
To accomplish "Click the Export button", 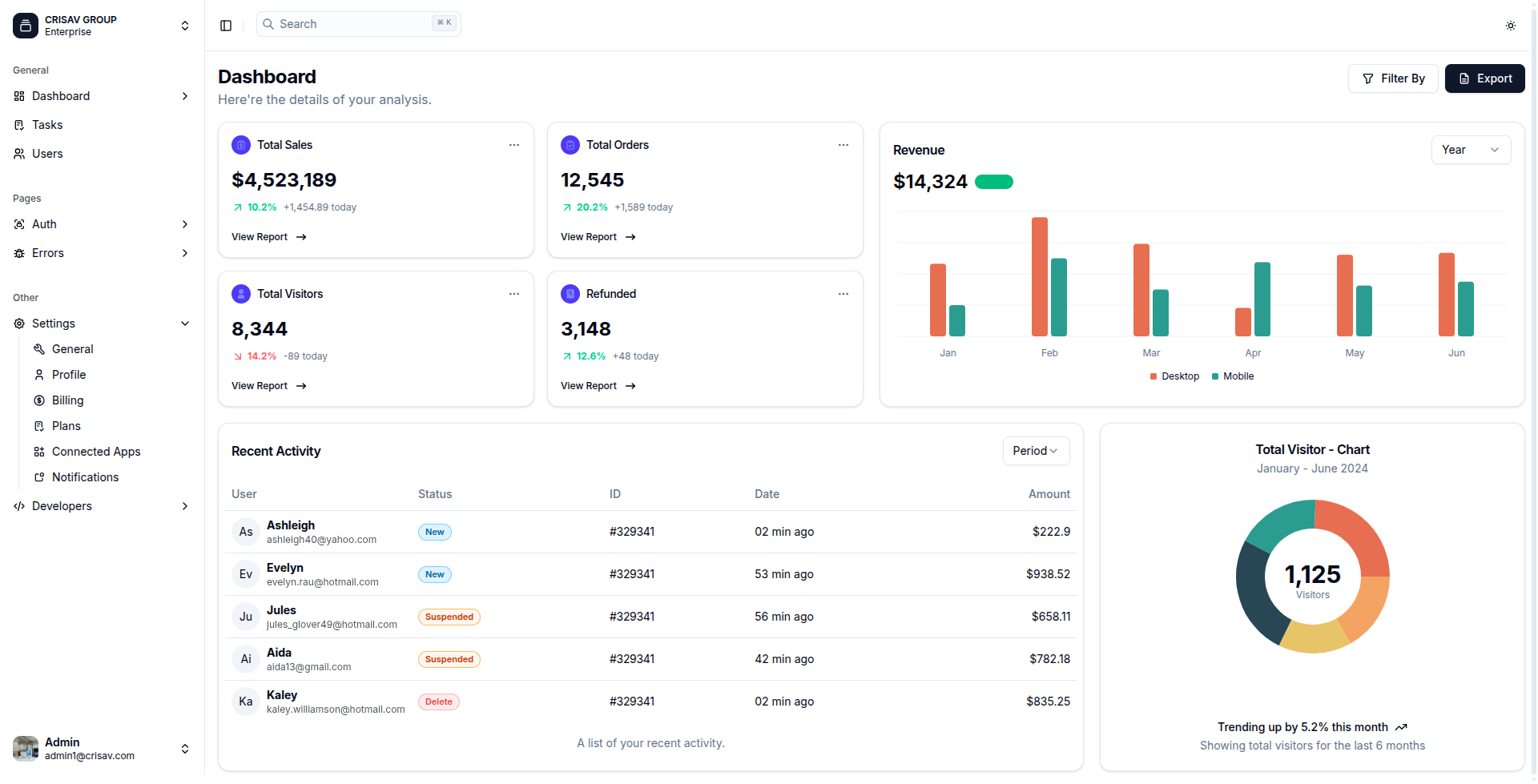I will point(1484,78).
